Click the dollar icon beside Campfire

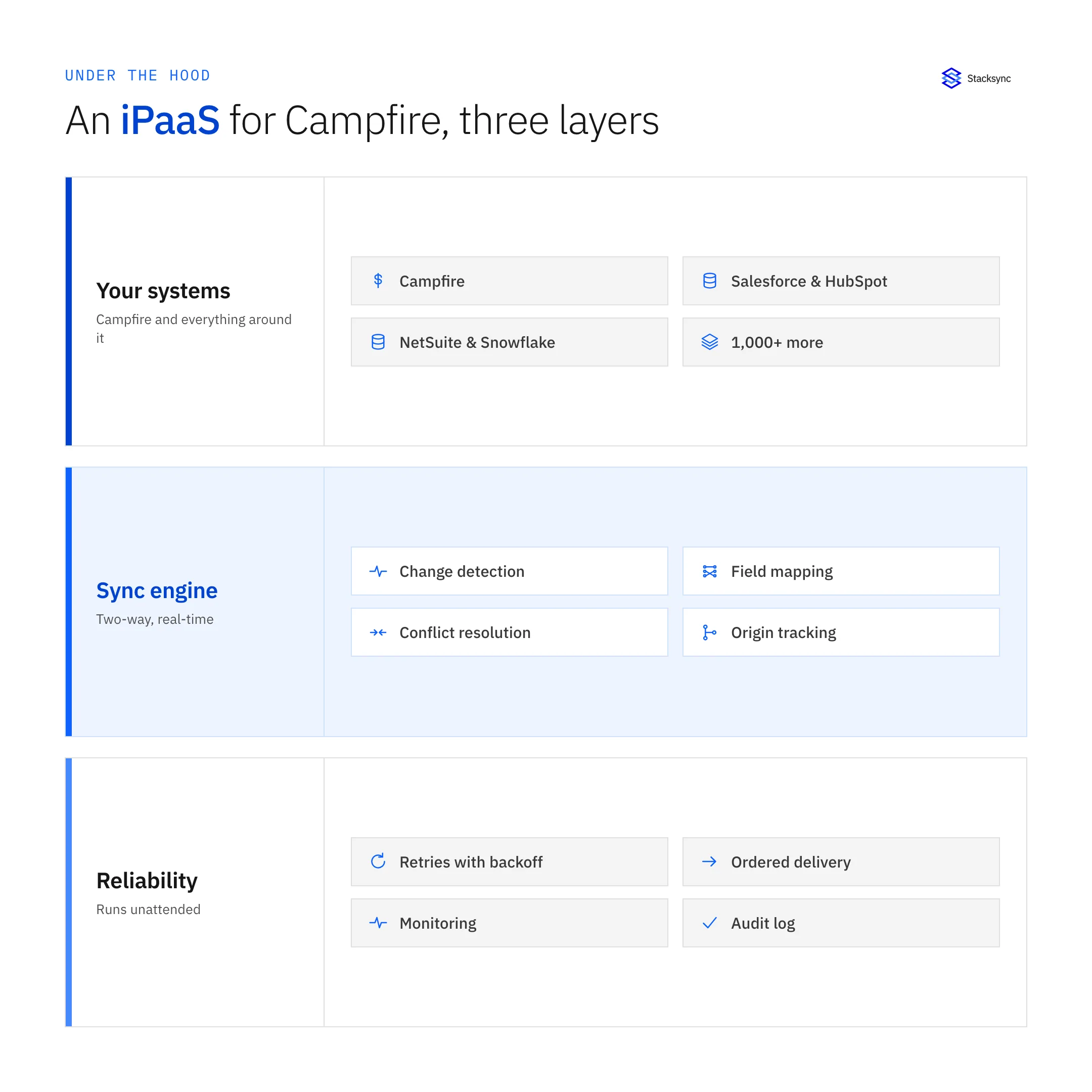tap(378, 281)
